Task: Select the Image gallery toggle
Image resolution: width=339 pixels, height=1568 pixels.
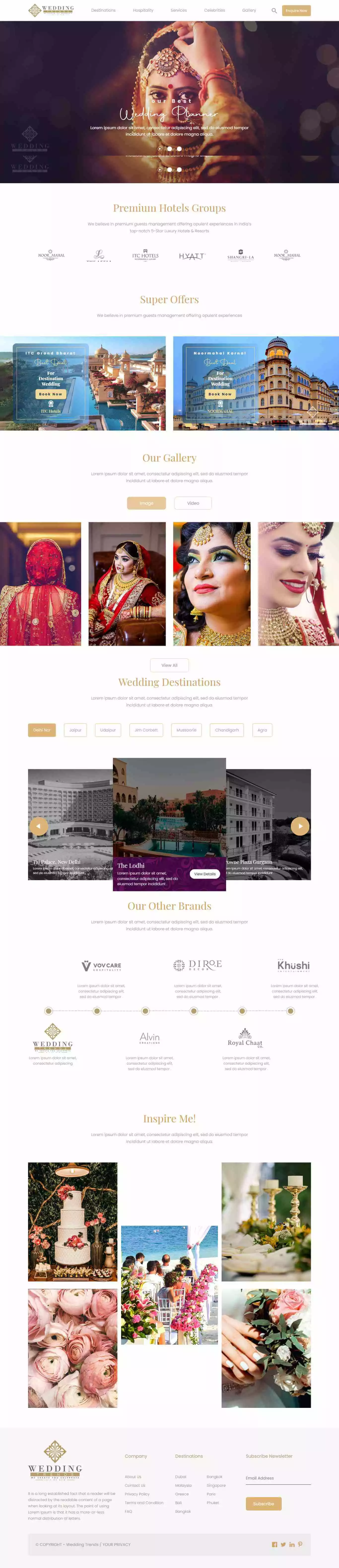Action: pos(146,503)
